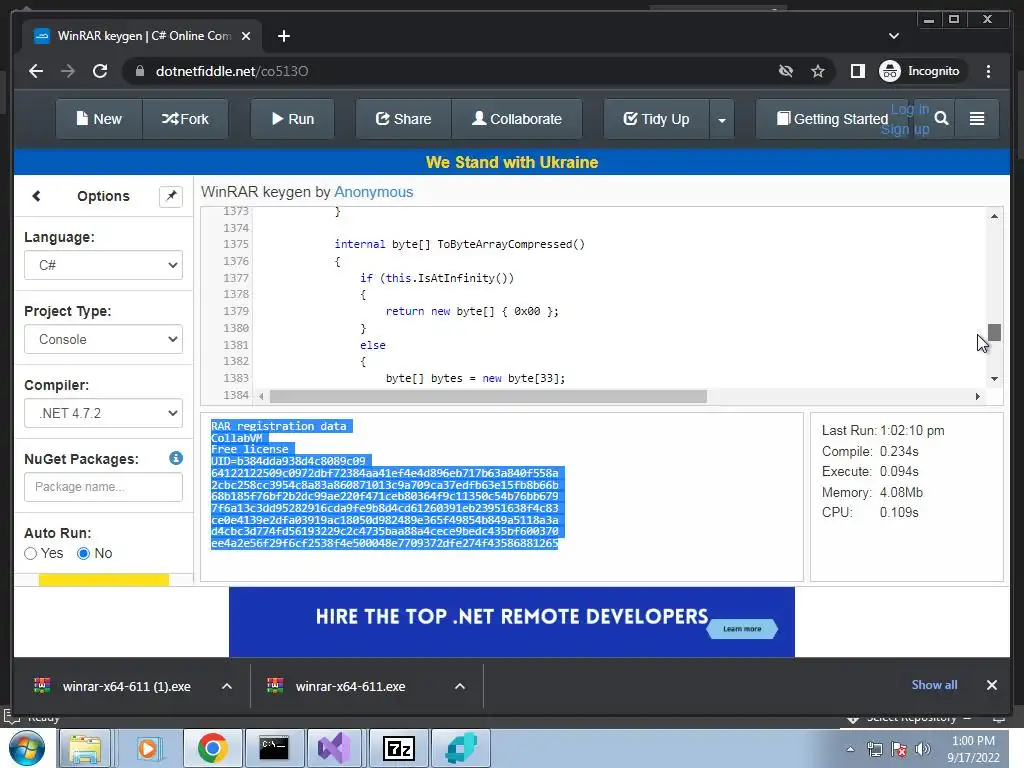1024x768 pixels.
Task: Open Visual Studio from taskbar
Action: click(334, 748)
